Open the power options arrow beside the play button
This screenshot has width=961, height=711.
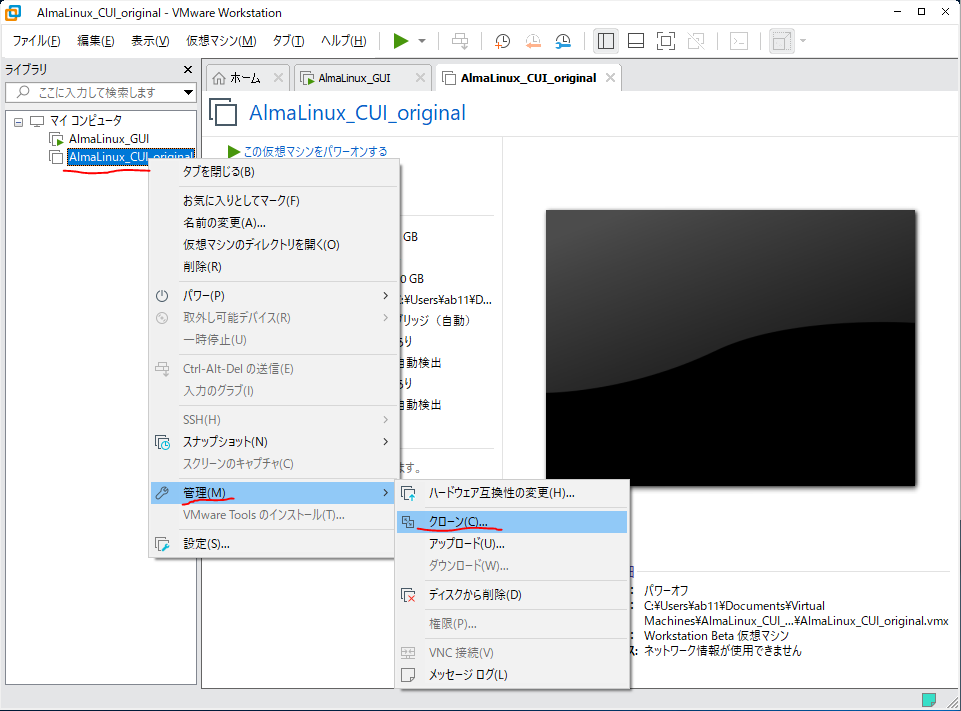pos(422,41)
